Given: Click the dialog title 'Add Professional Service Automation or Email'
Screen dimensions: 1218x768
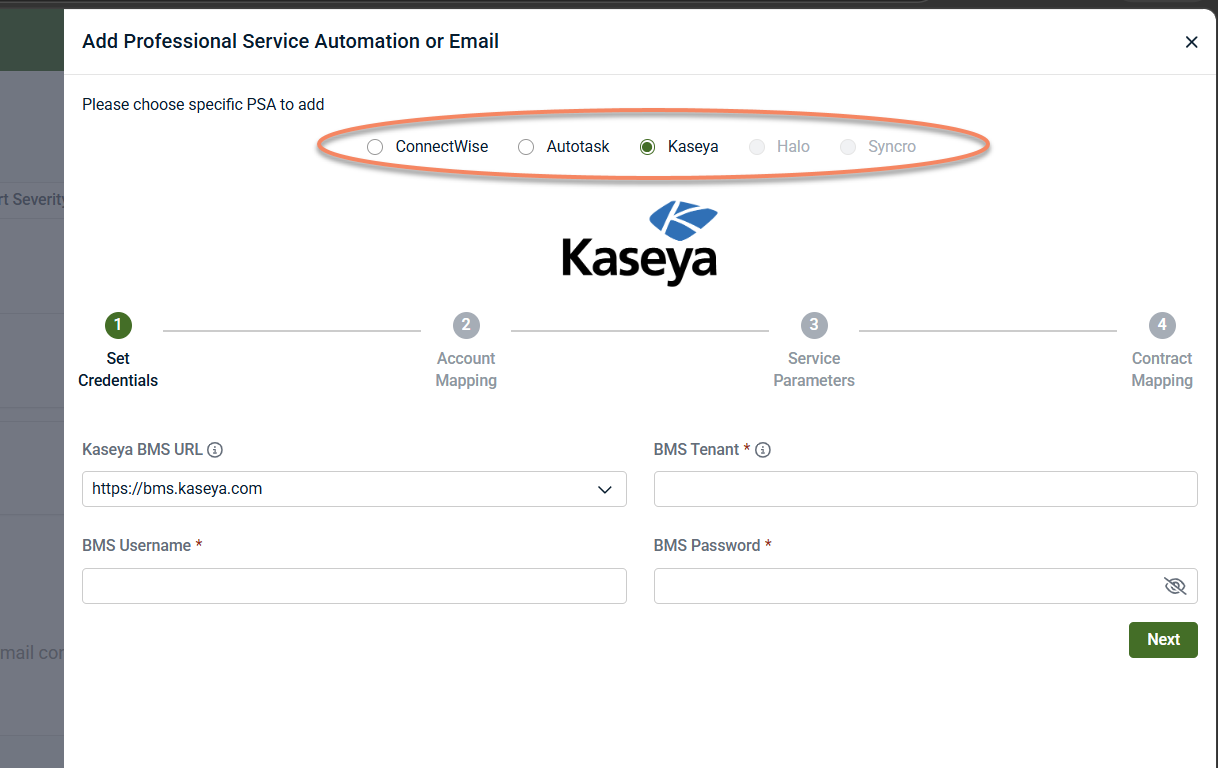Looking at the screenshot, I should click(x=290, y=41).
